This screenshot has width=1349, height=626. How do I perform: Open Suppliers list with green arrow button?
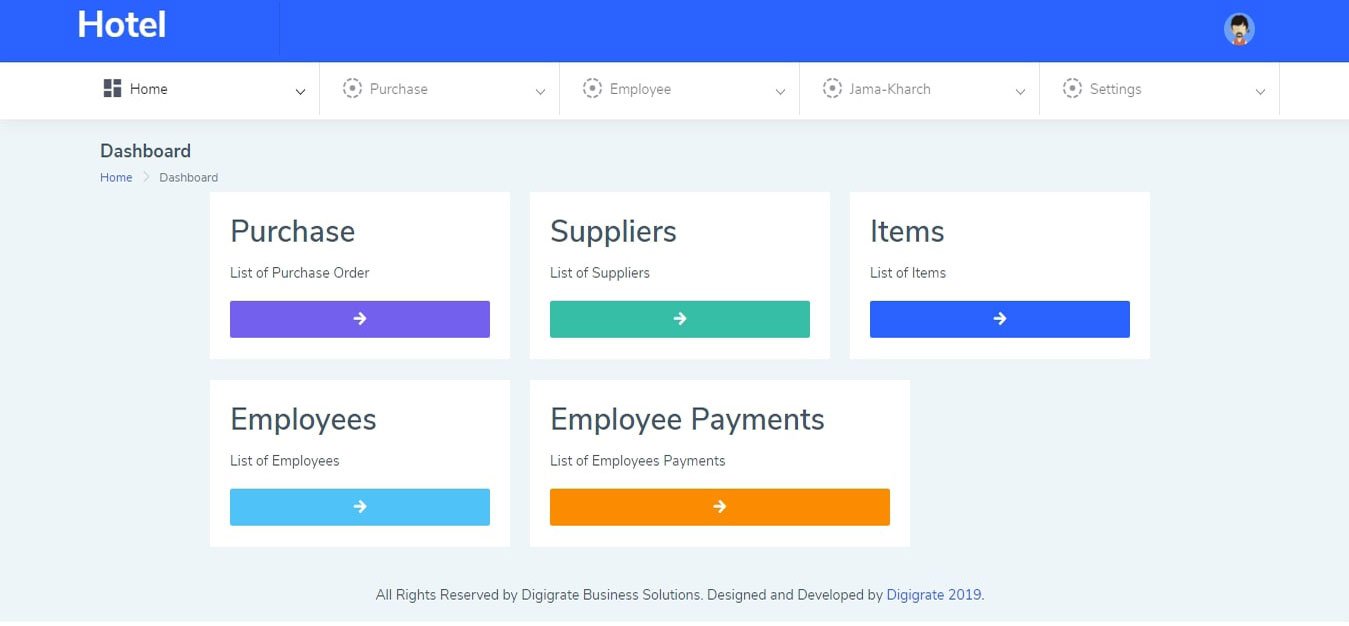point(680,319)
